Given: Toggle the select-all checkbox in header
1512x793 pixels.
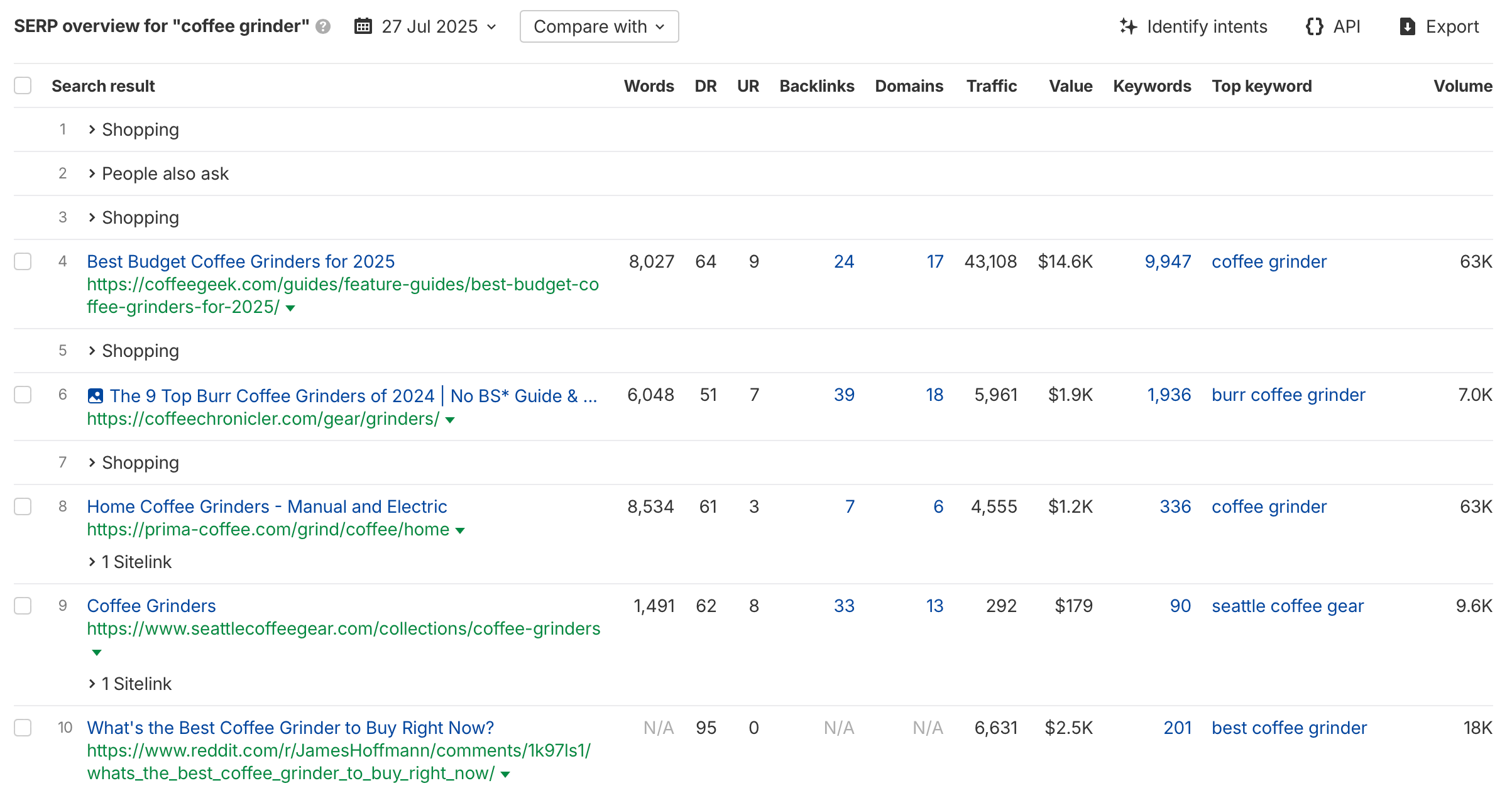Looking at the screenshot, I should [23, 85].
